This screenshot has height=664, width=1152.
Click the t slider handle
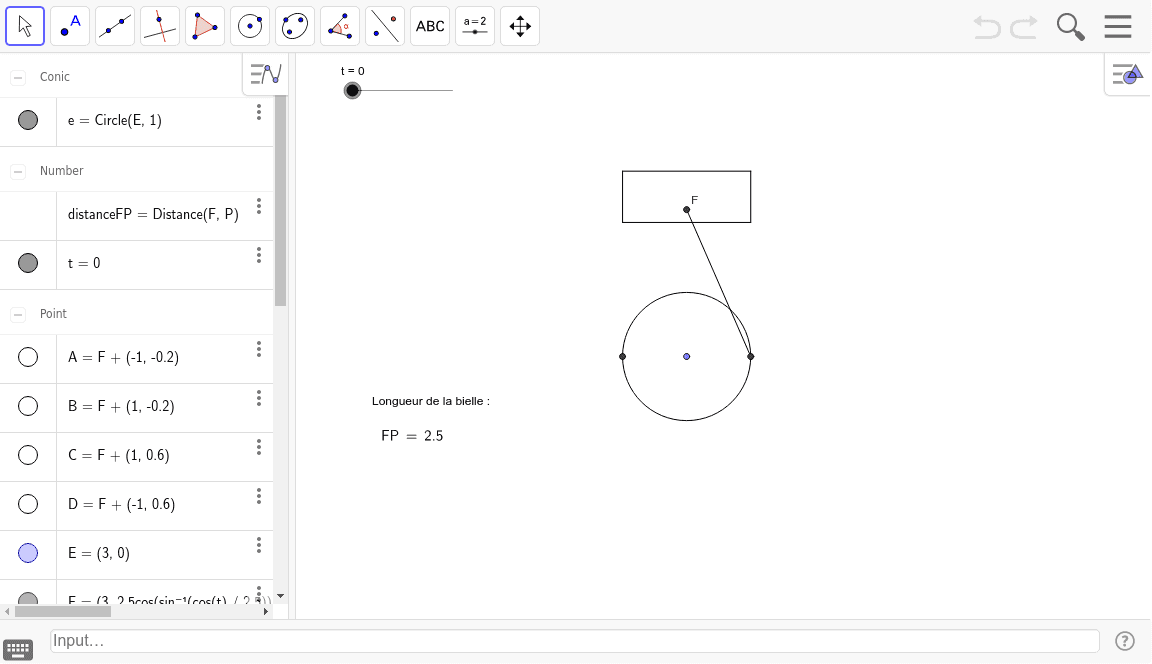click(353, 90)
